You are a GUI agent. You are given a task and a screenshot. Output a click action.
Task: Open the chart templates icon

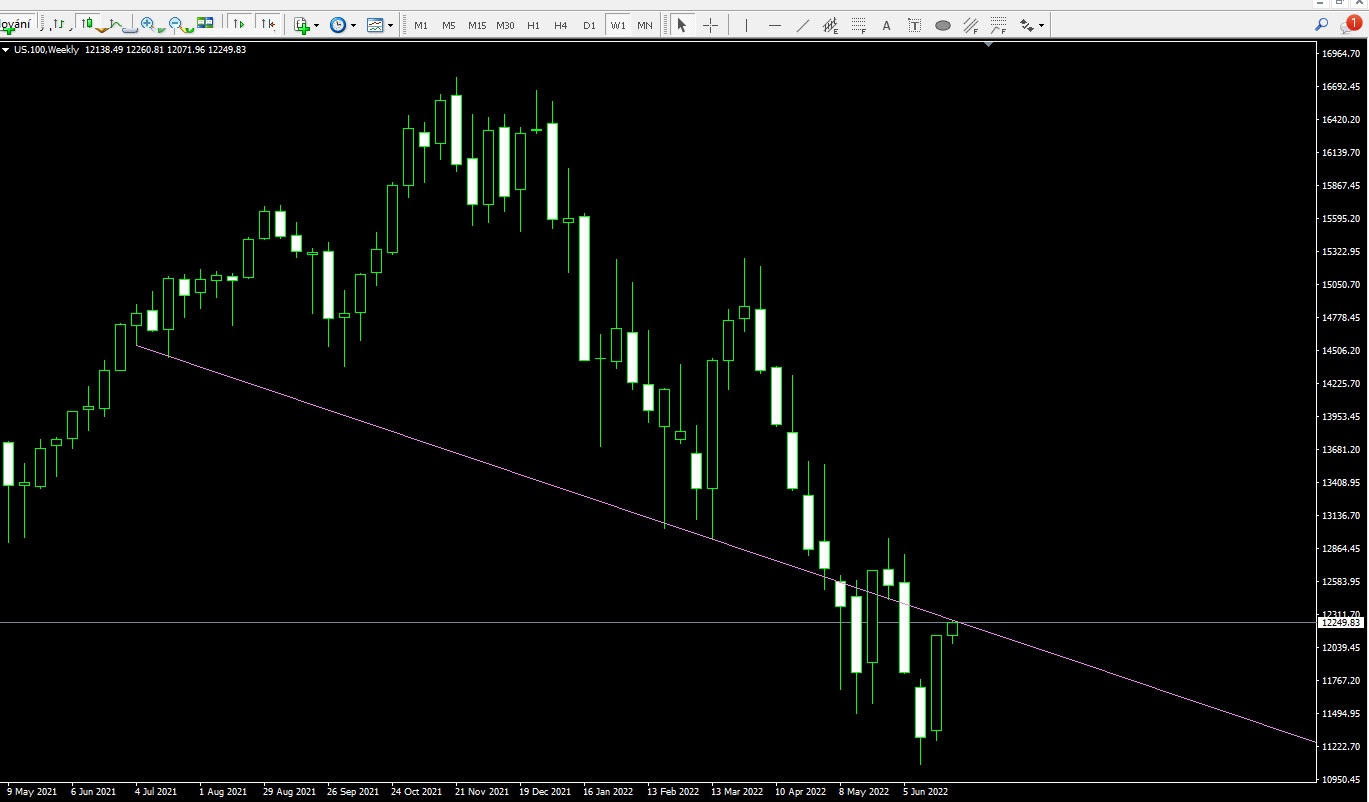375,25
